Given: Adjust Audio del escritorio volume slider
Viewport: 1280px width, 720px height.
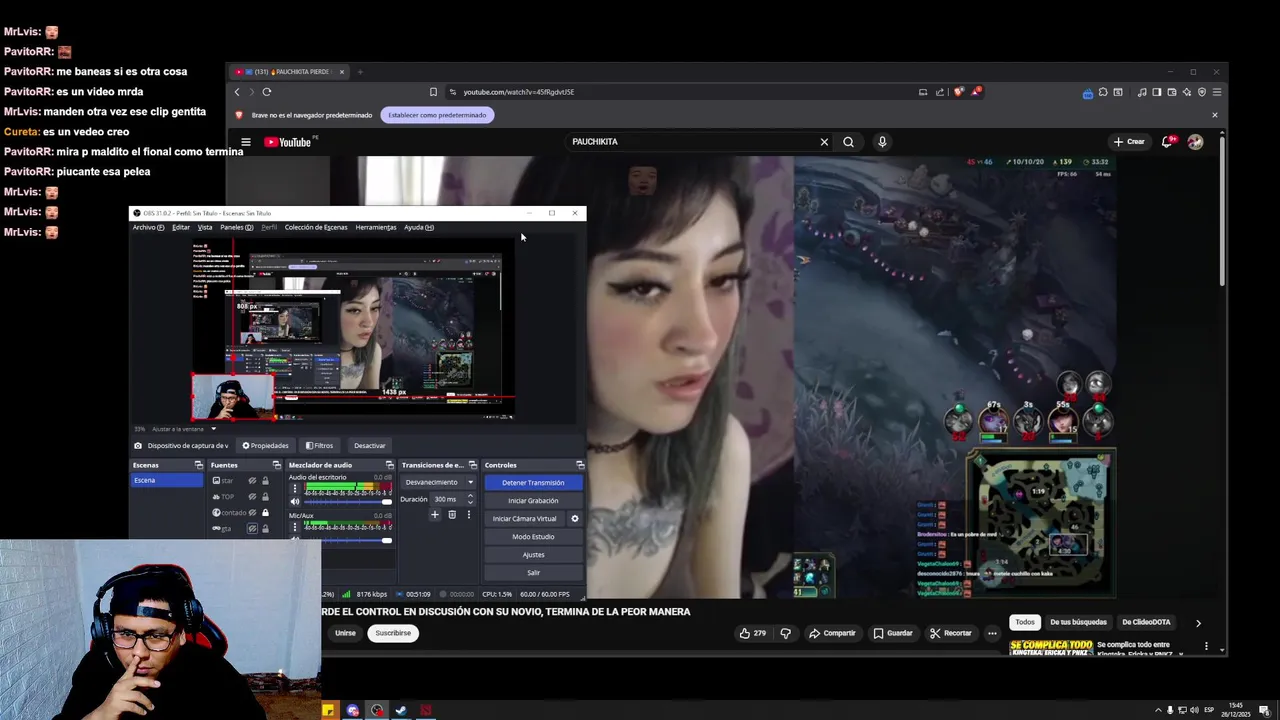Looking at the screenshot, I should 348,502.
